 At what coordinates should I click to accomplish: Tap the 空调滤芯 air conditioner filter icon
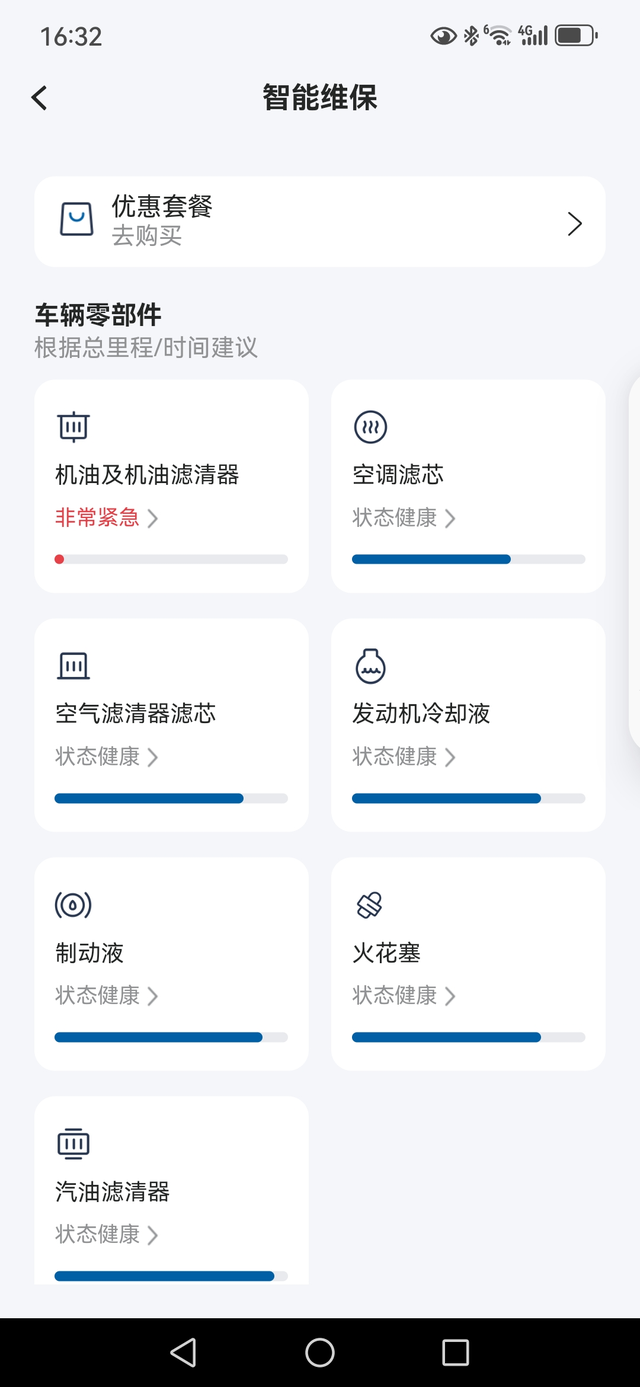pos(370,427)
